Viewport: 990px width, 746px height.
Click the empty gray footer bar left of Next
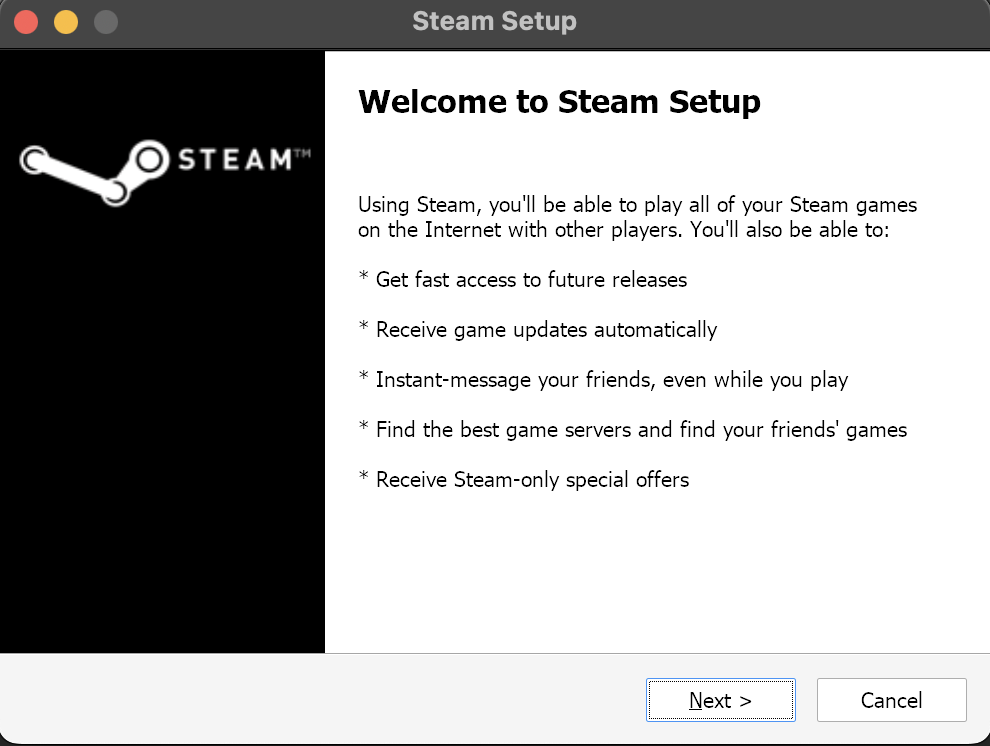[x=320, y=700]
